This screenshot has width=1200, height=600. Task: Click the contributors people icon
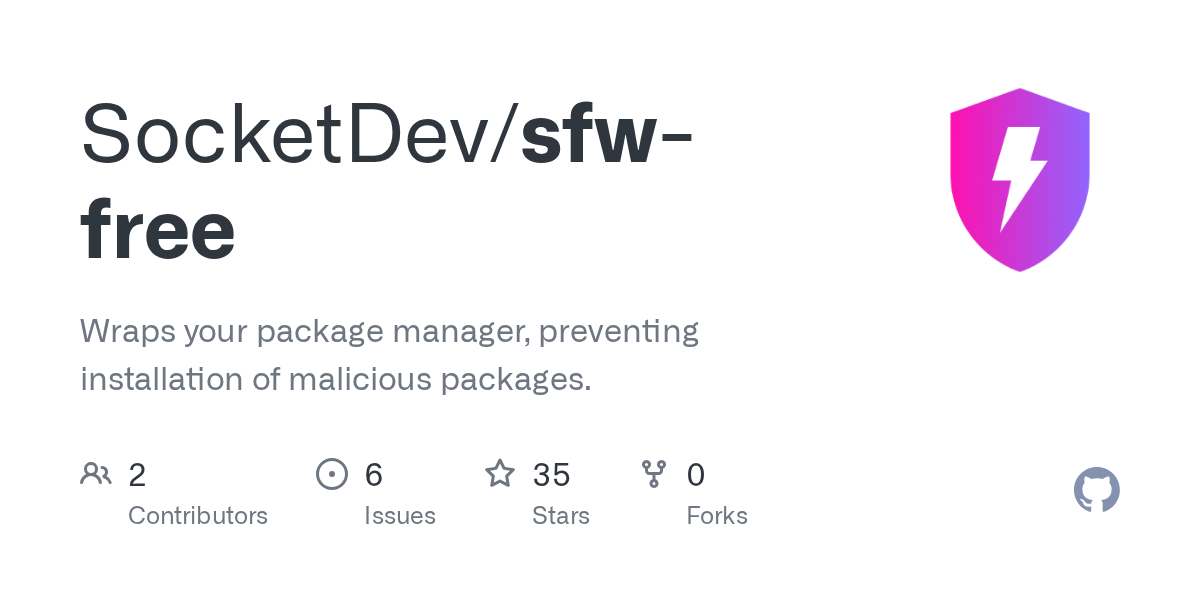pos(96,474)
